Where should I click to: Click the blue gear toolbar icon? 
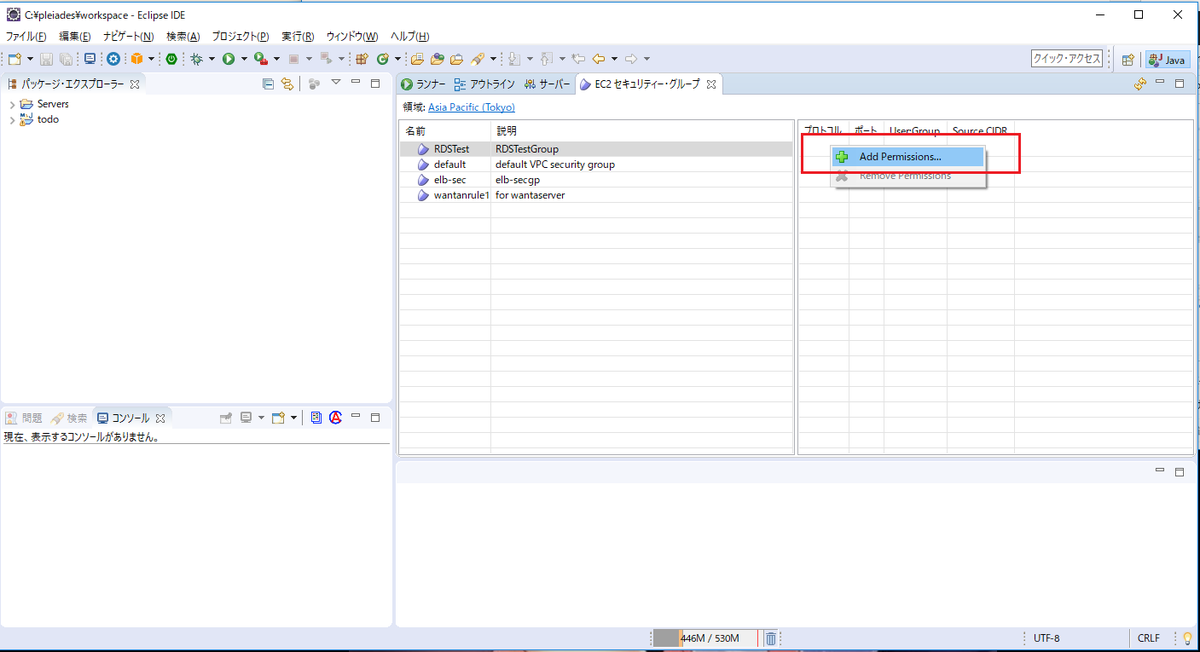pyautogui.click(x=113, y=59)
